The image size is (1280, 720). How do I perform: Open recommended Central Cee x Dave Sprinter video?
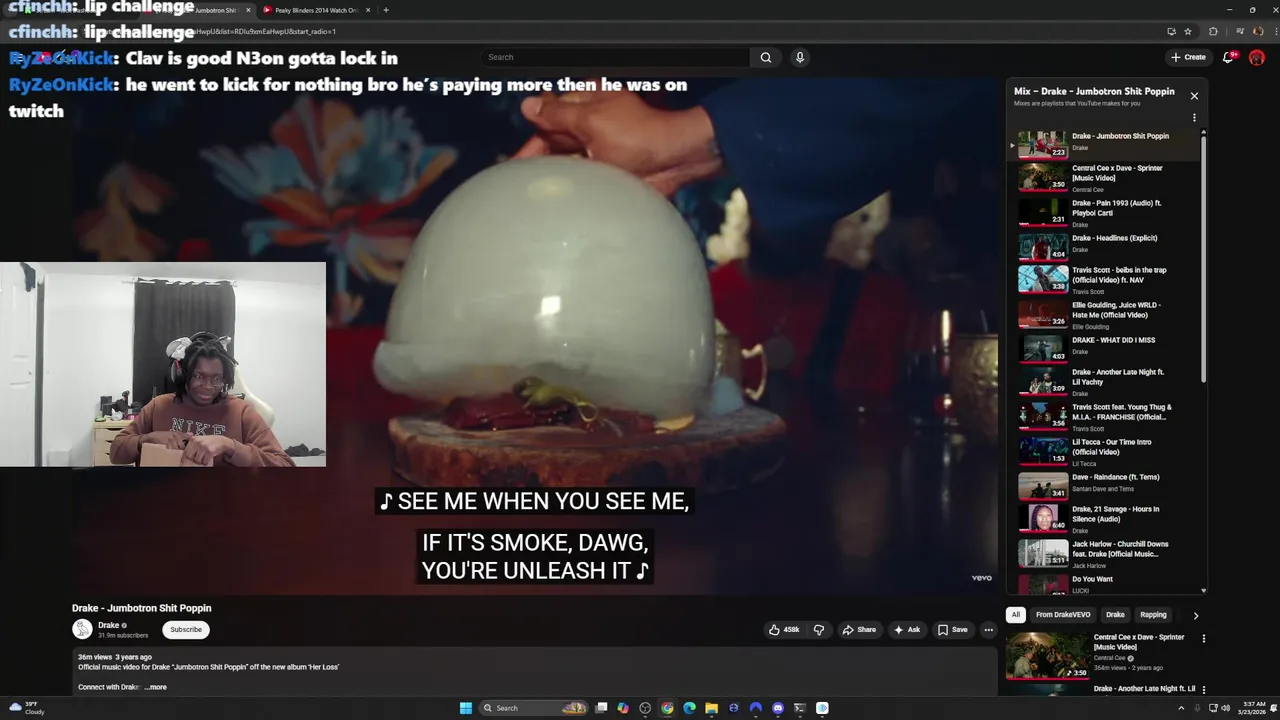point(1100,654)
